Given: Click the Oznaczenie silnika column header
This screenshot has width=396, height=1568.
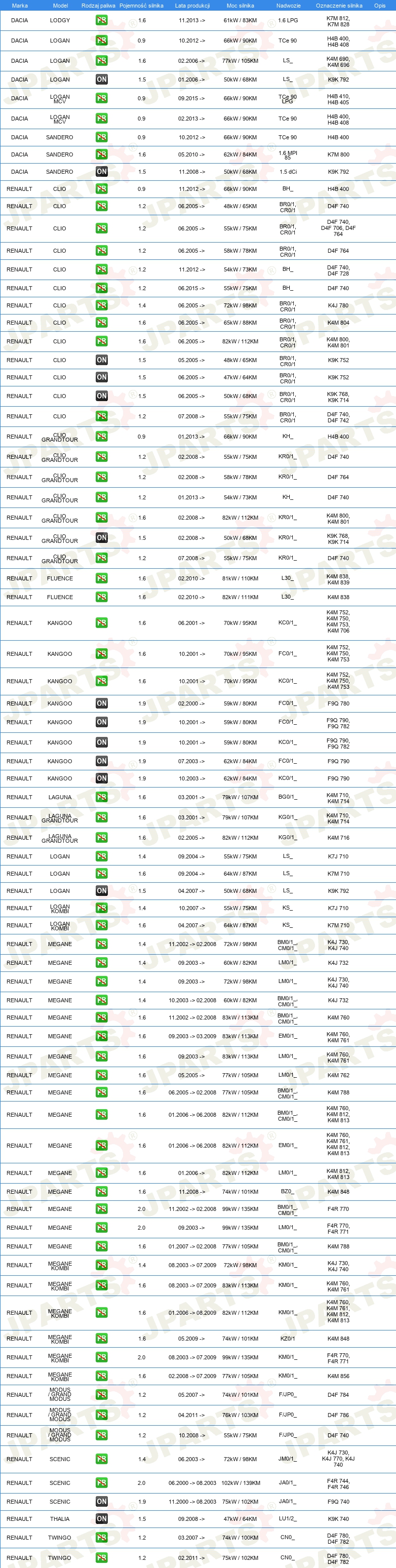Looking at the screenshot, I should (x=339, y=6).
